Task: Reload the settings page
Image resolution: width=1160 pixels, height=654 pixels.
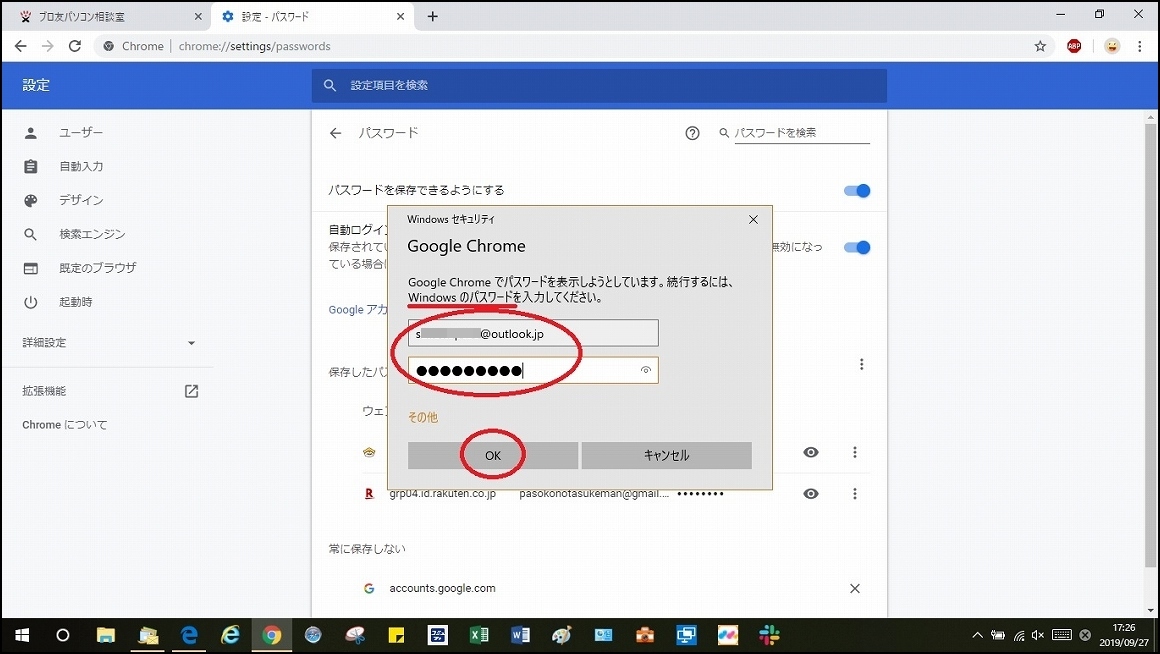Action: click(x=75, y=46)
